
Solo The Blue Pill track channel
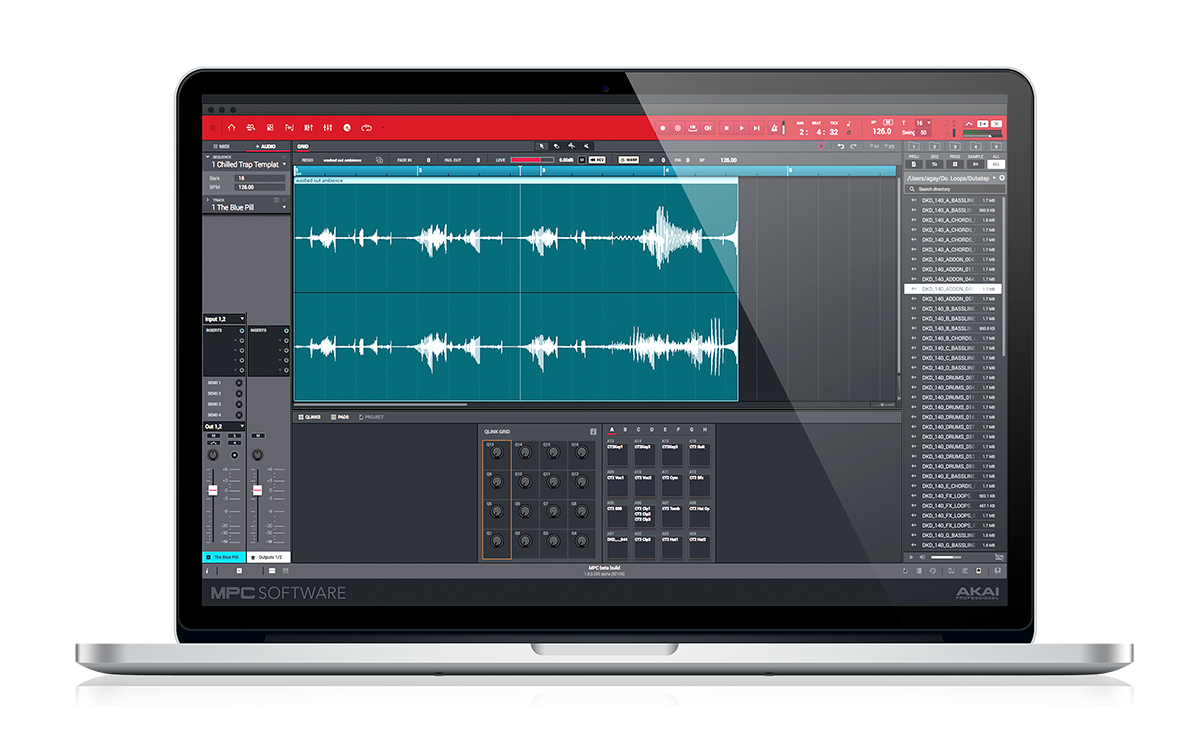tap(234, 435)
